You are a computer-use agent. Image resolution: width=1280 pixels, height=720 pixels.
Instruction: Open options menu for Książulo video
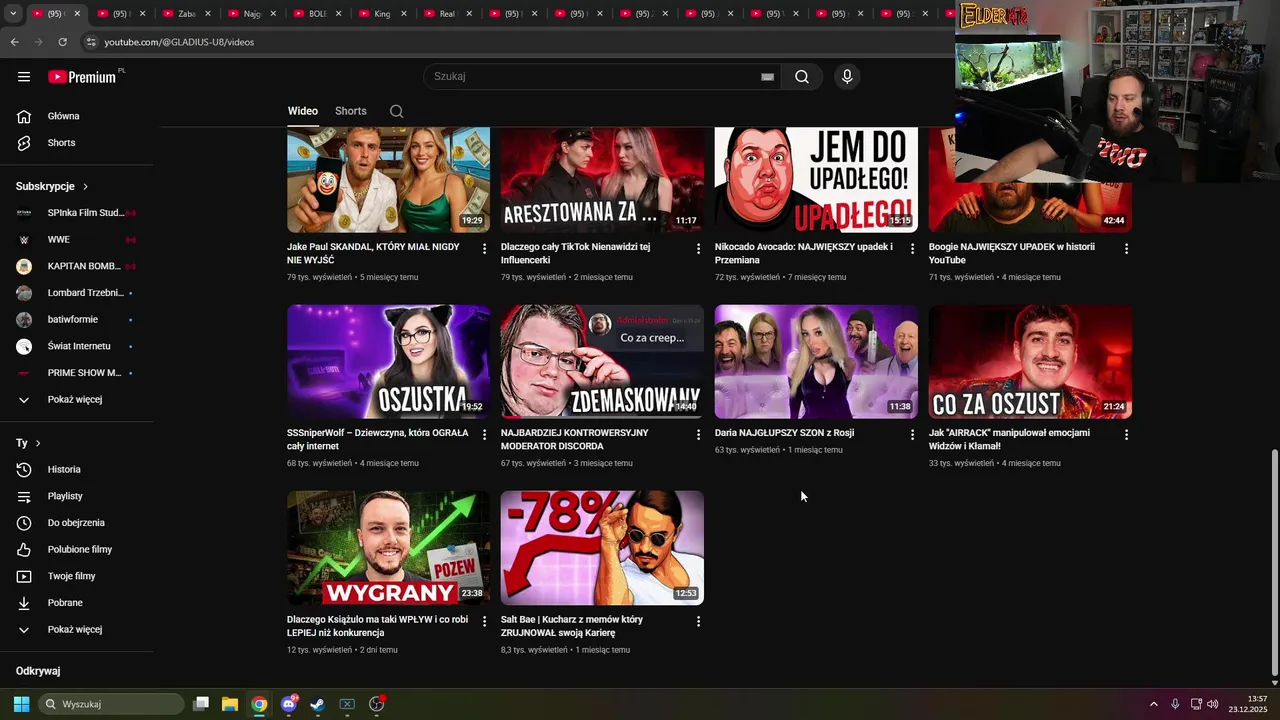click(x=484, y=621)
